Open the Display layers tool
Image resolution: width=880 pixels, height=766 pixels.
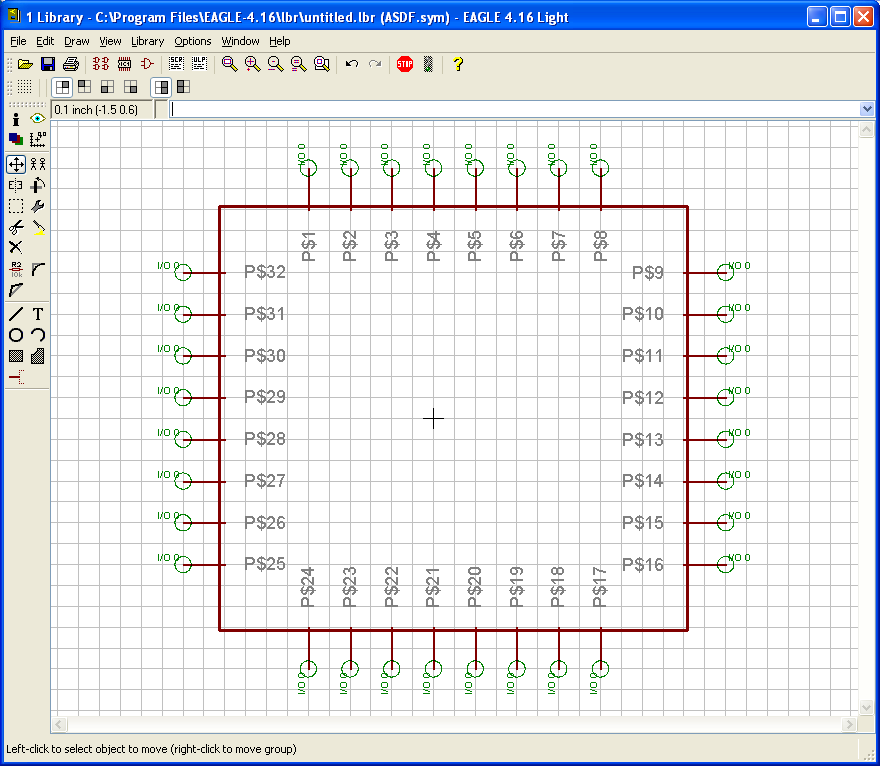click(16, 140)
